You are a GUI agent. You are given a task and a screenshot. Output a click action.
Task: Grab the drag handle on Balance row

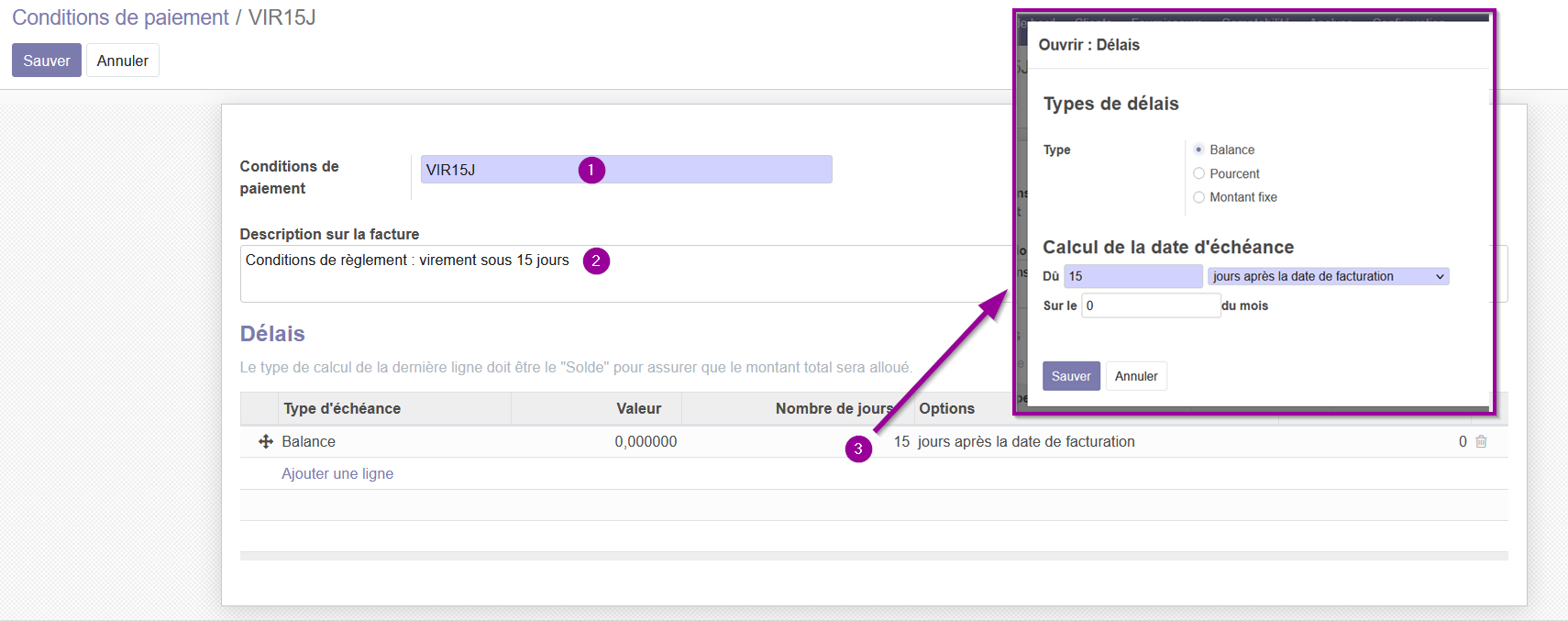click(x=266, y=441)
